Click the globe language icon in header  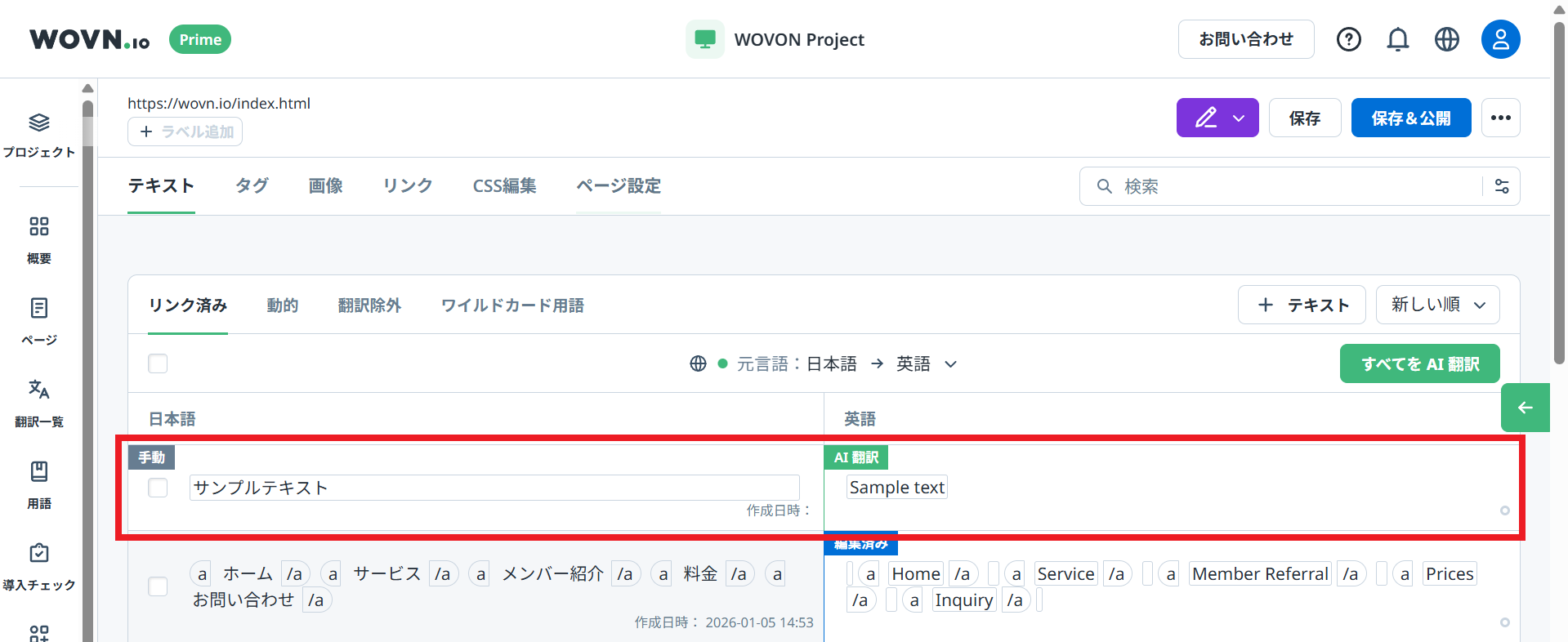(1446, 39)
